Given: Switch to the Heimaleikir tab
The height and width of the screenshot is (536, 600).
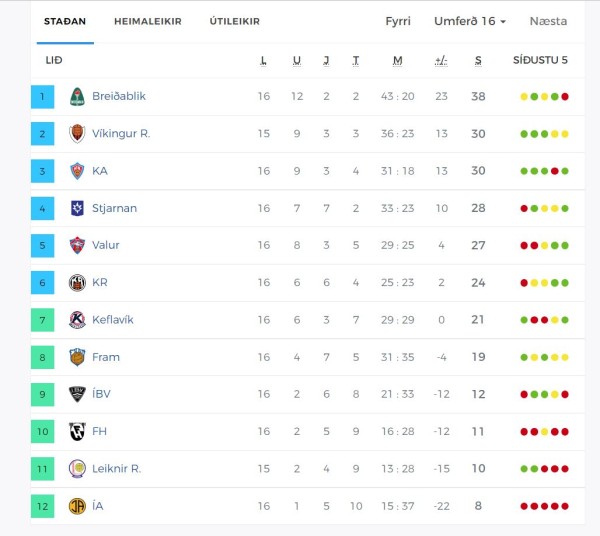Looking at the screenshot, I should click(x=148, y=21).
